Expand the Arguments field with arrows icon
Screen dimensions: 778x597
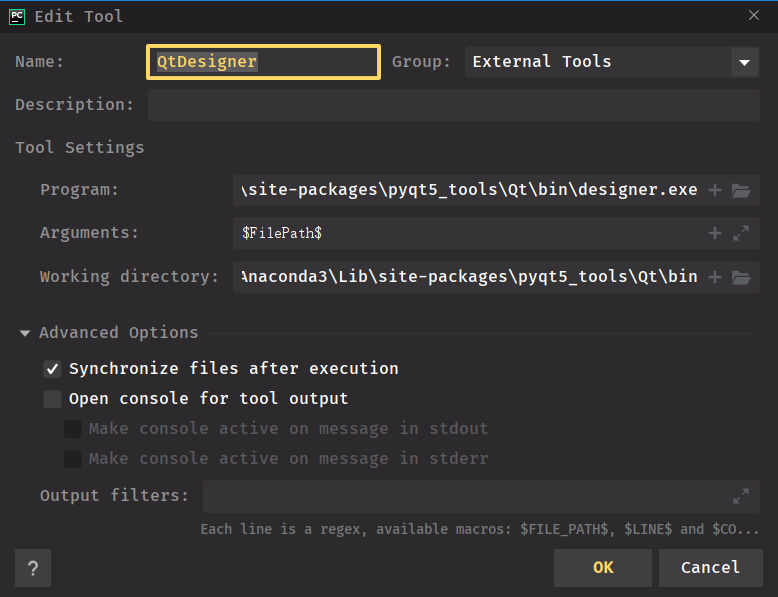pyautogui.click(x=741, y=233)
